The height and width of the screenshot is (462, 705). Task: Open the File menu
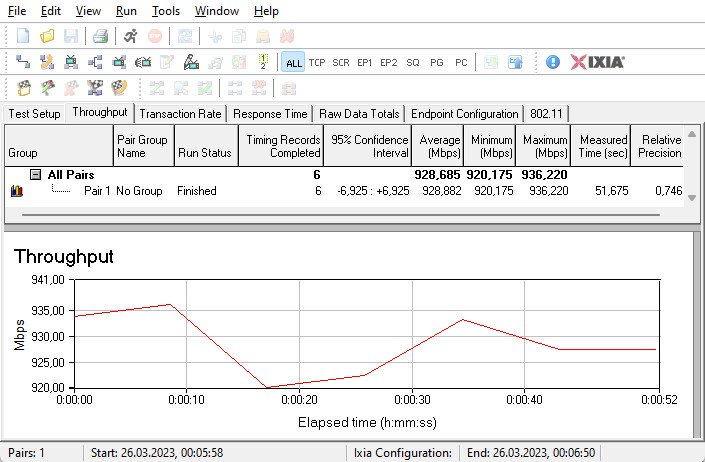(x=17, y=11)
